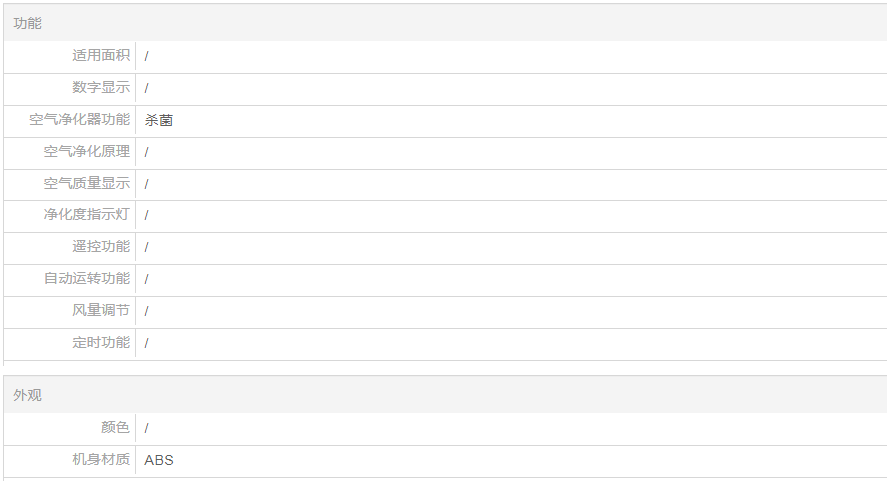
Task: Select the 空气净化原理 row label
Action: [87, 152]
